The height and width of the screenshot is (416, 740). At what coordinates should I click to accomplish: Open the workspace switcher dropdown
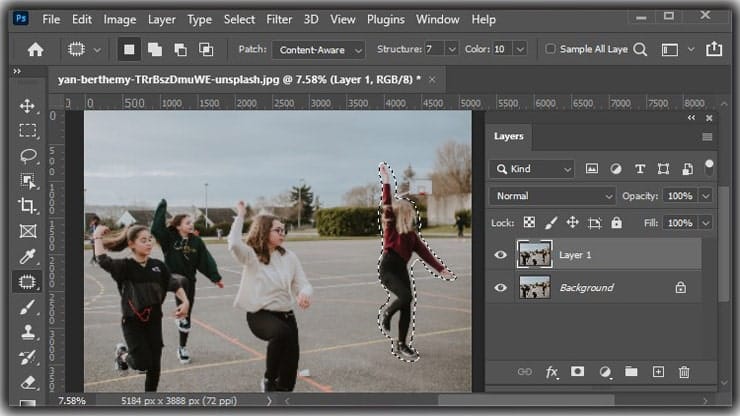point(691,49)
